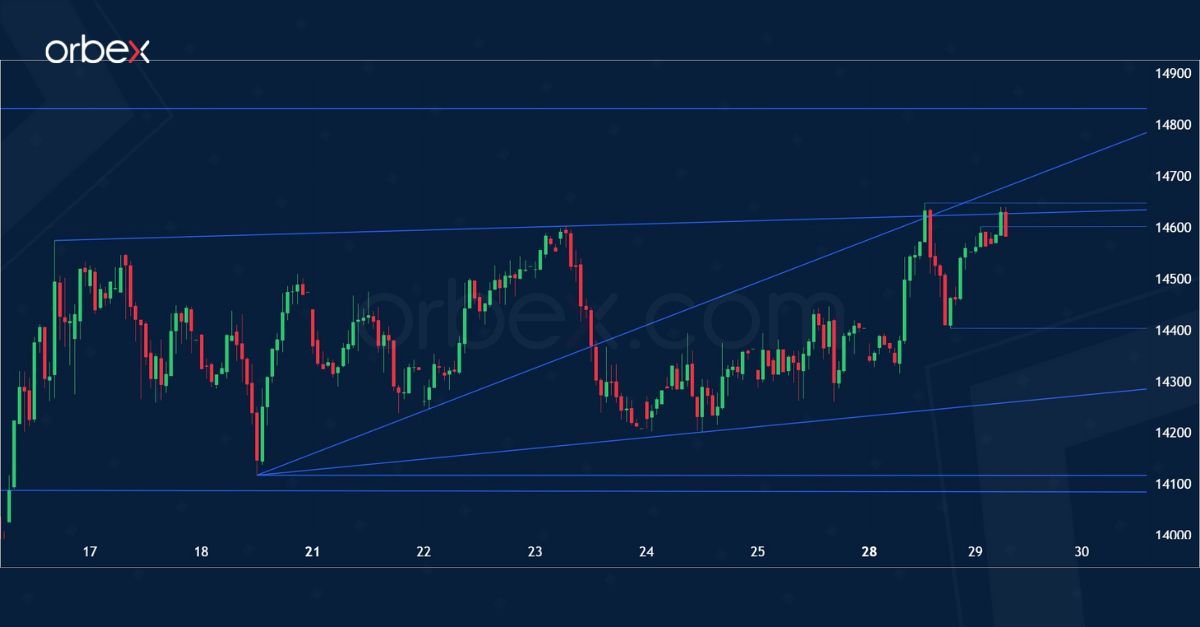Click the 17 date label
The height and width of the screenshot is (627, 1200).
pyautogui.click(x=89, y=551)
